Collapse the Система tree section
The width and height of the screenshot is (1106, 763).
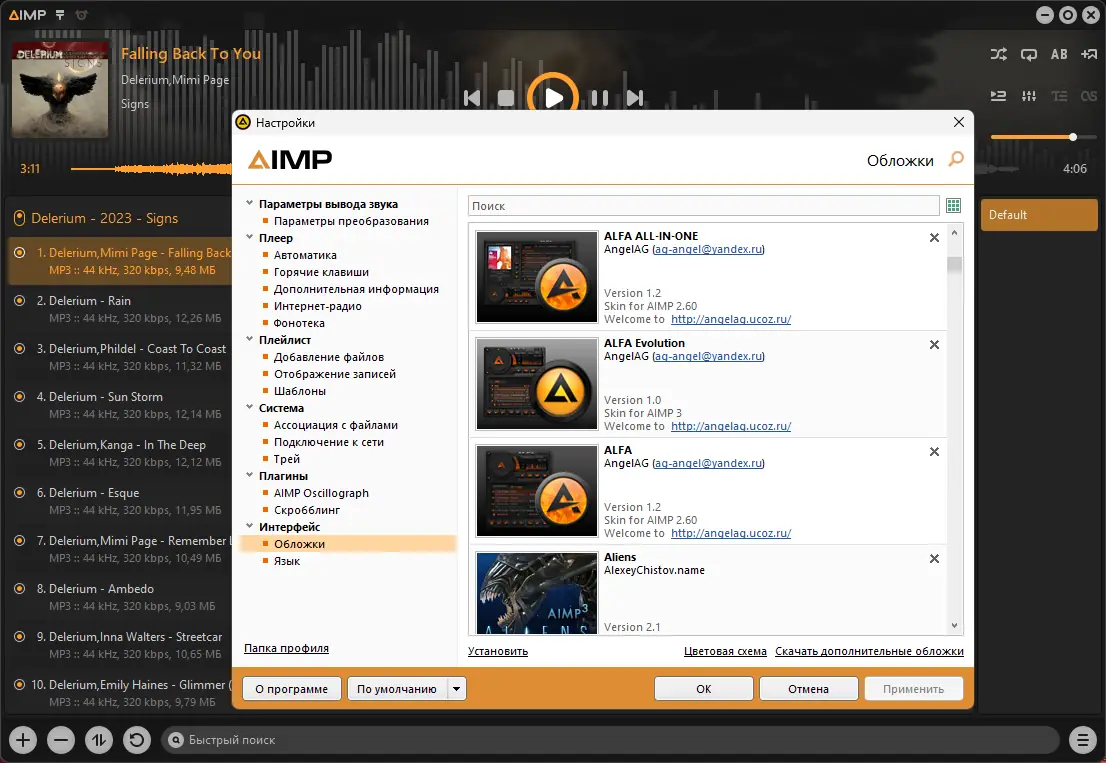coord(249,407)
